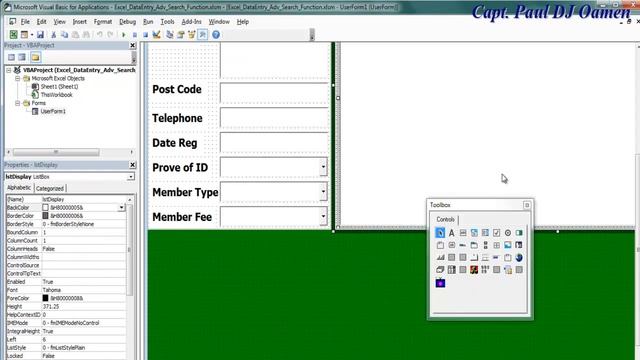The width and height of the screenshot is (640, 360).
Task: Select the Image control in Toolbox
Action: click(x=508, y=245)
